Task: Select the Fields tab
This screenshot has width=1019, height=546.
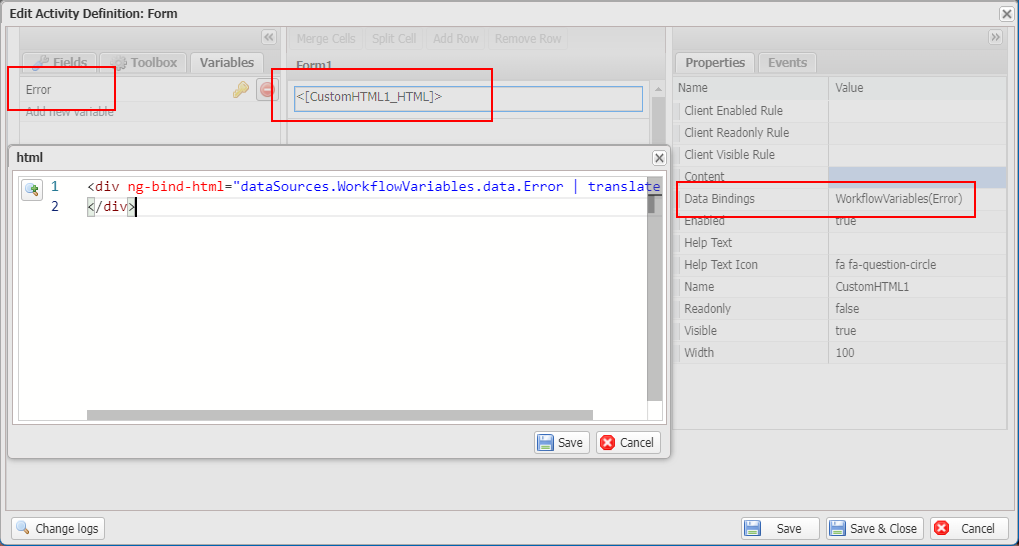Action: tap(60, 63)
